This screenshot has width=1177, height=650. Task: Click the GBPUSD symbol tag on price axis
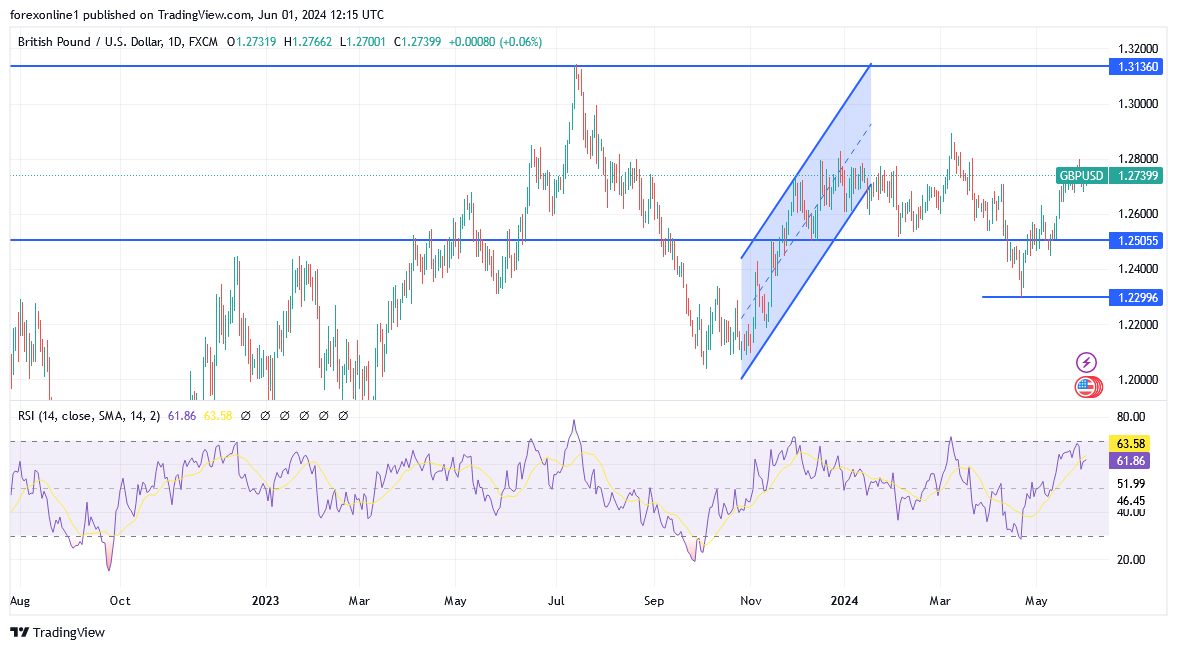tap(1081, 176)
